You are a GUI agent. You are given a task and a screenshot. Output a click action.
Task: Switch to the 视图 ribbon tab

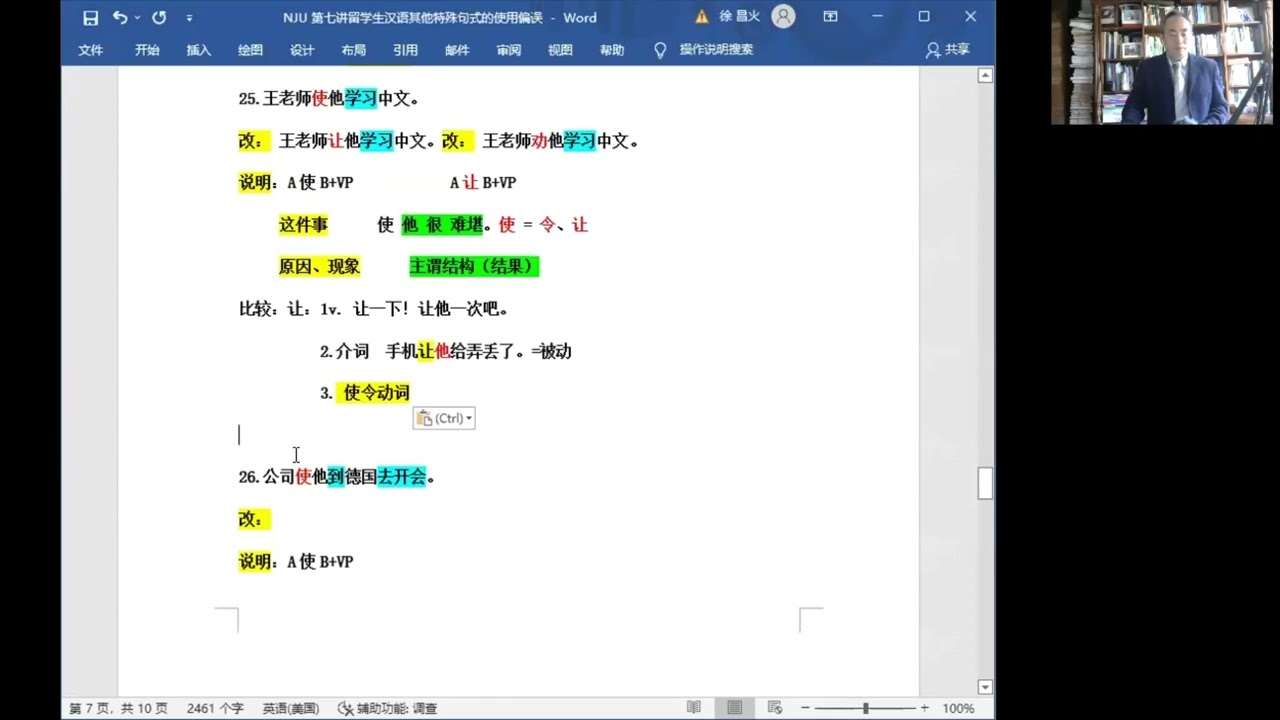[560, 50]
